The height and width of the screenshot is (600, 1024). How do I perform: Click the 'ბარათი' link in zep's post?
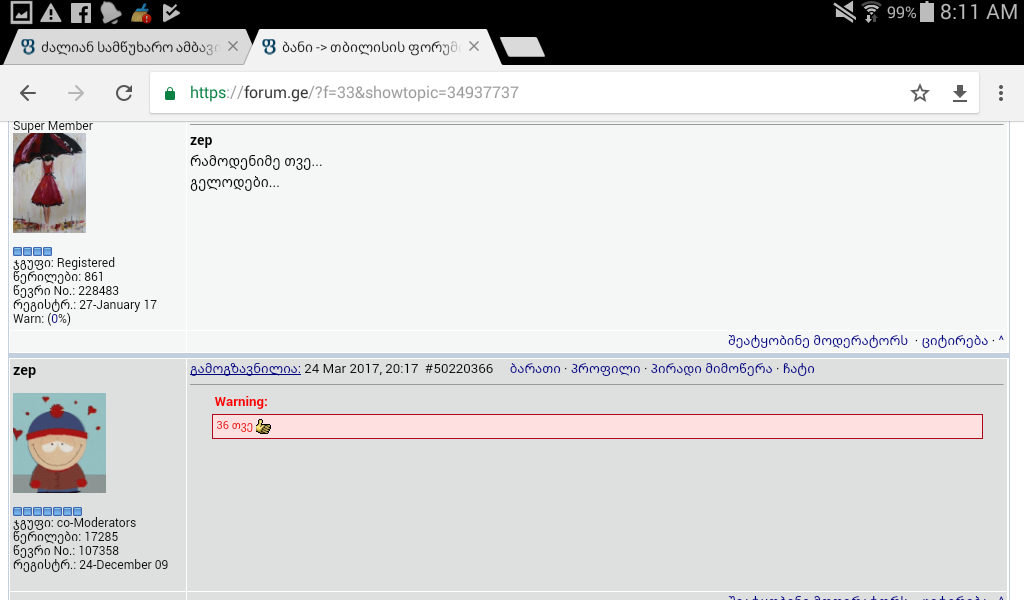pyautogui.click(x=535, y=369)
